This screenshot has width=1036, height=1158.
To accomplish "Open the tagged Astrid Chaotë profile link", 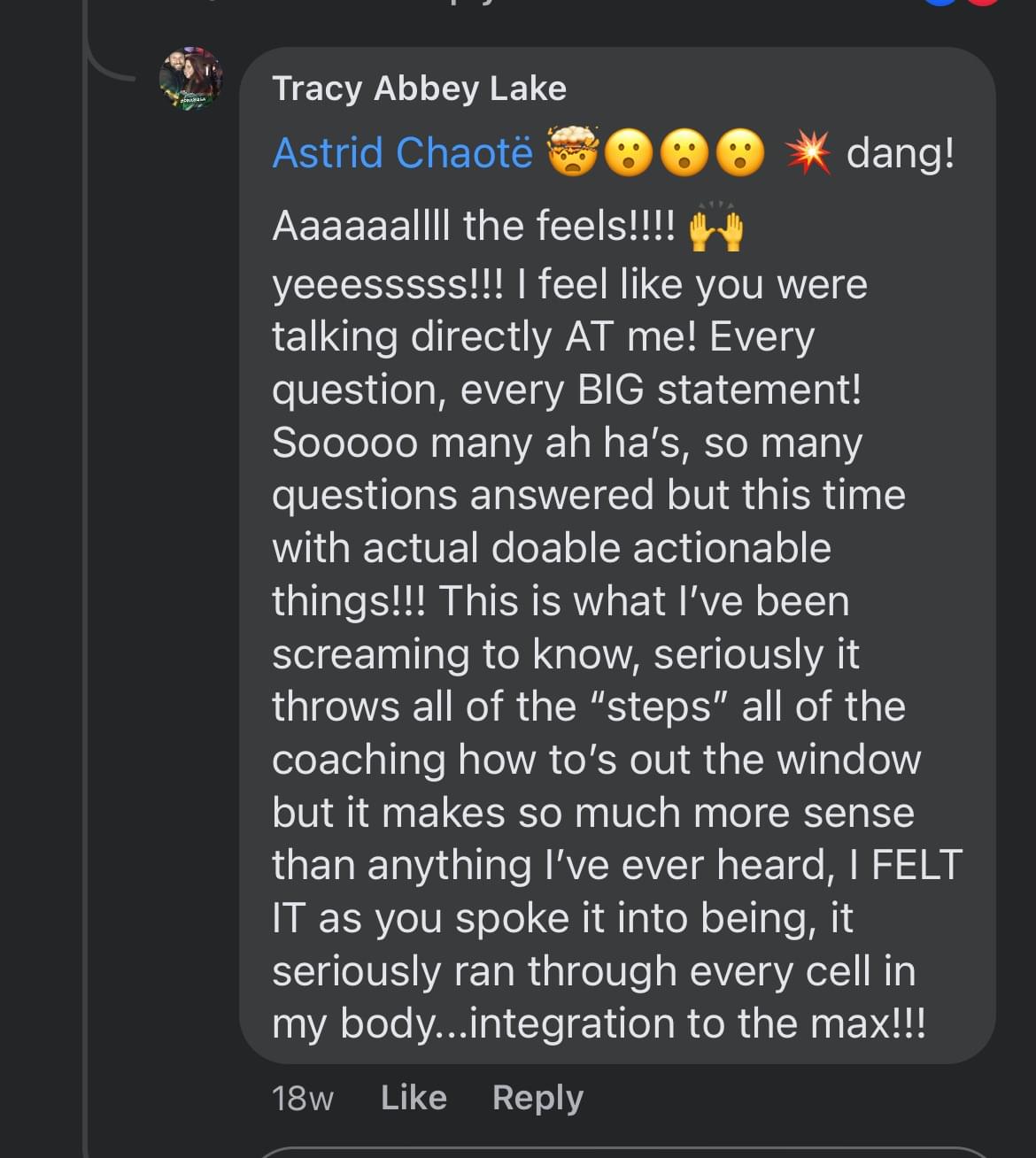I will point(403,152).
